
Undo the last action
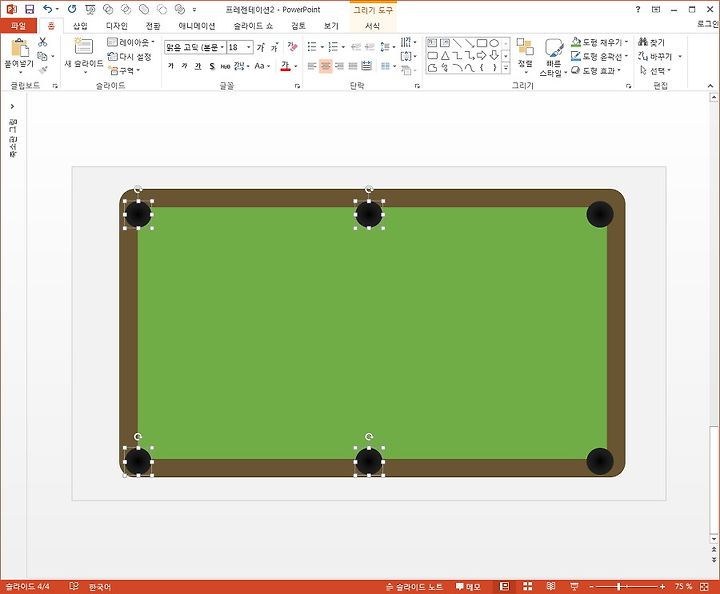point(48,9)
